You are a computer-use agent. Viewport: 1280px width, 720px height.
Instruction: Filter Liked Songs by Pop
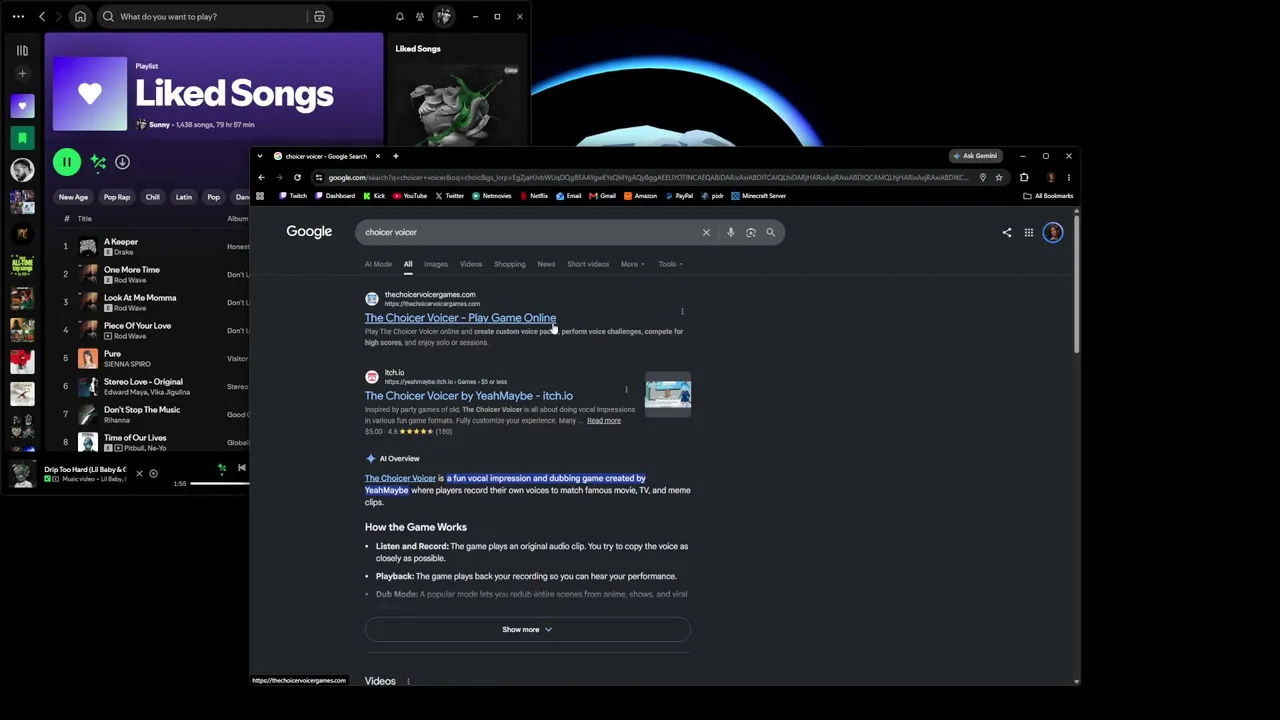click(x=213, y=197)
